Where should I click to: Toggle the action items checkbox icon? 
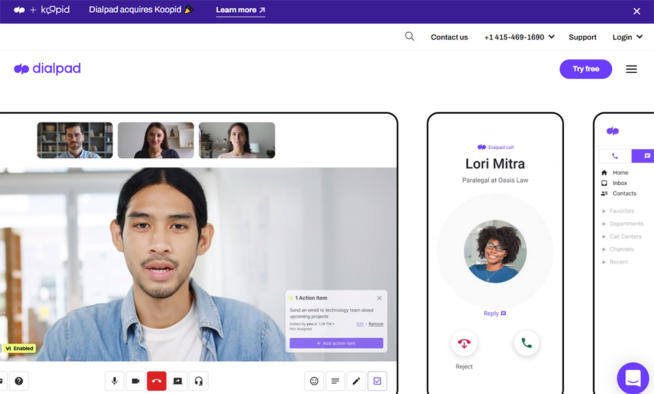377,381
